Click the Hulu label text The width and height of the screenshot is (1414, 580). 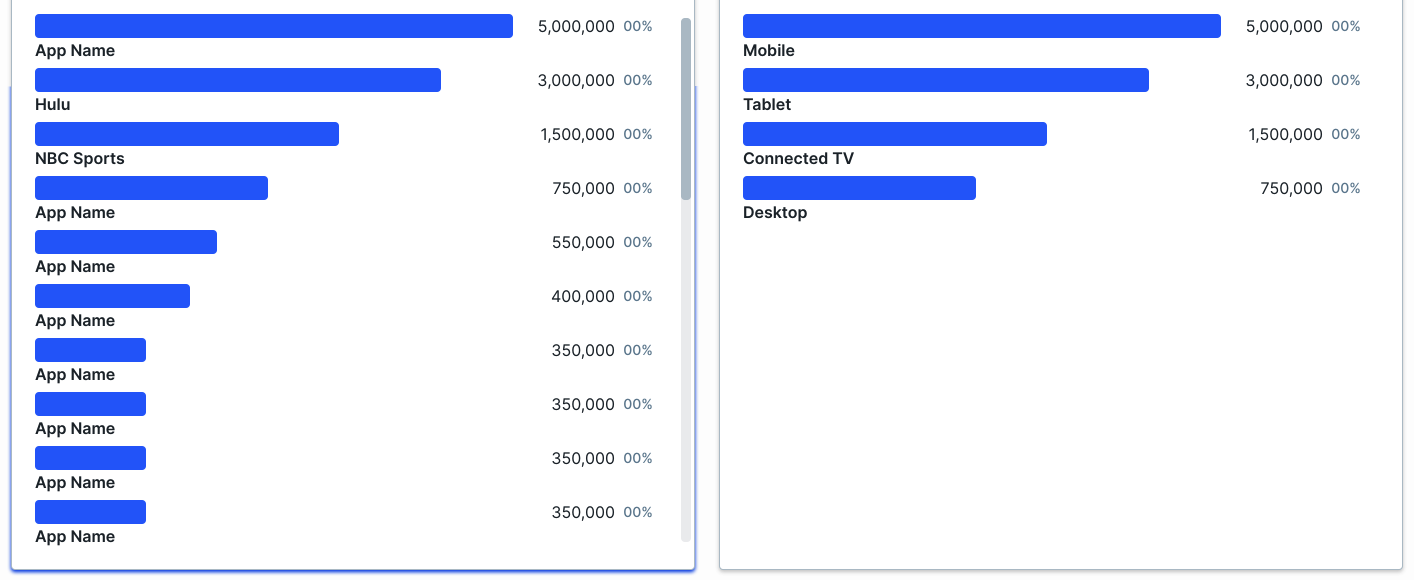coord(52,104)
